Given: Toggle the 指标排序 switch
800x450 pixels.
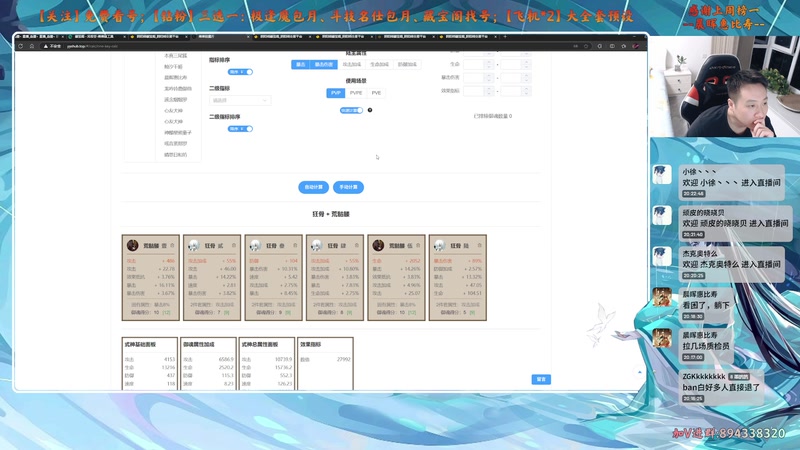Looking at the screenshot, I should pyautogui.click(x=240, y=72).
